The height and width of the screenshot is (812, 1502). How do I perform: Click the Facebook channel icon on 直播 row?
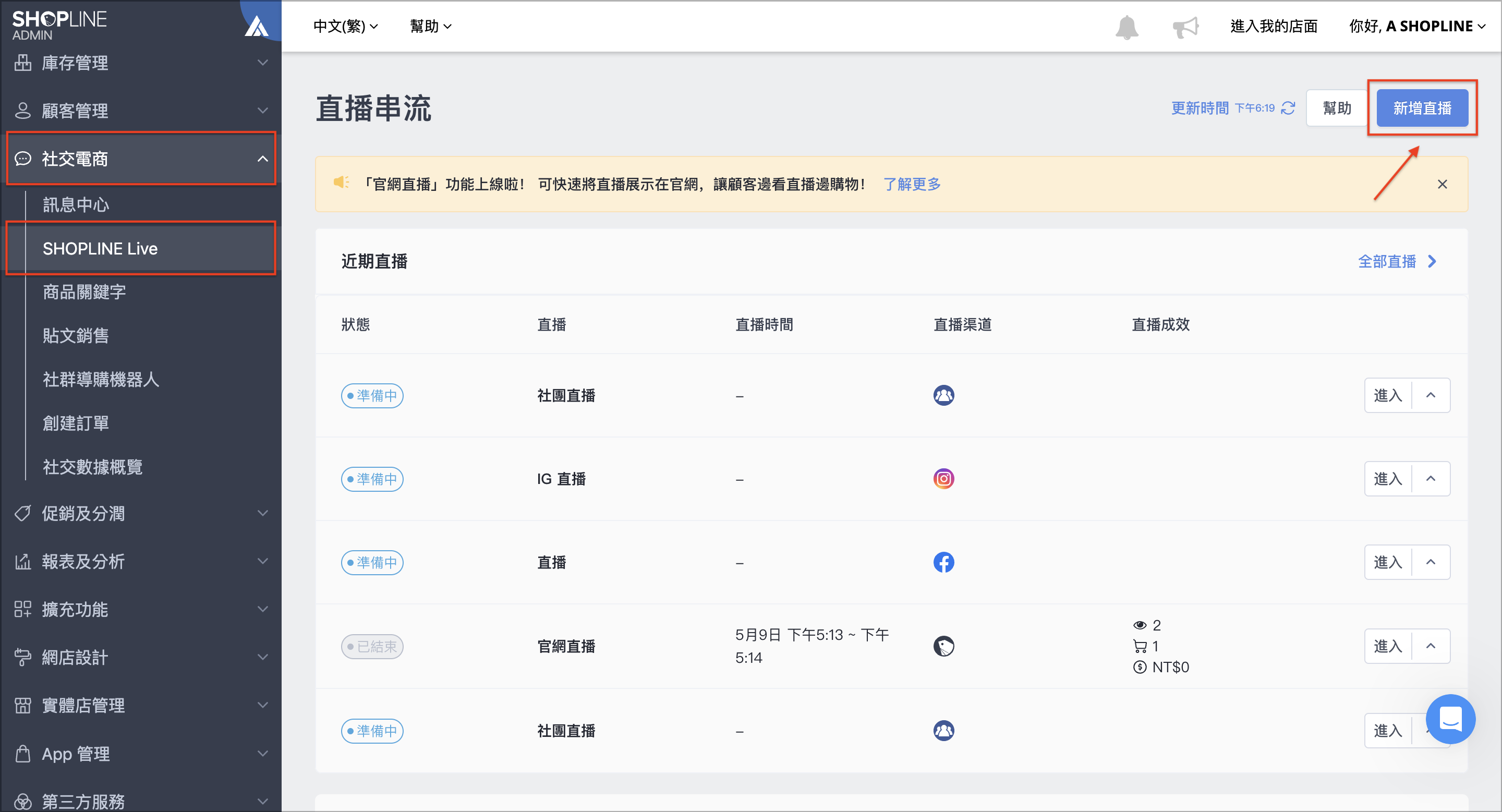(x=944, y=562)
